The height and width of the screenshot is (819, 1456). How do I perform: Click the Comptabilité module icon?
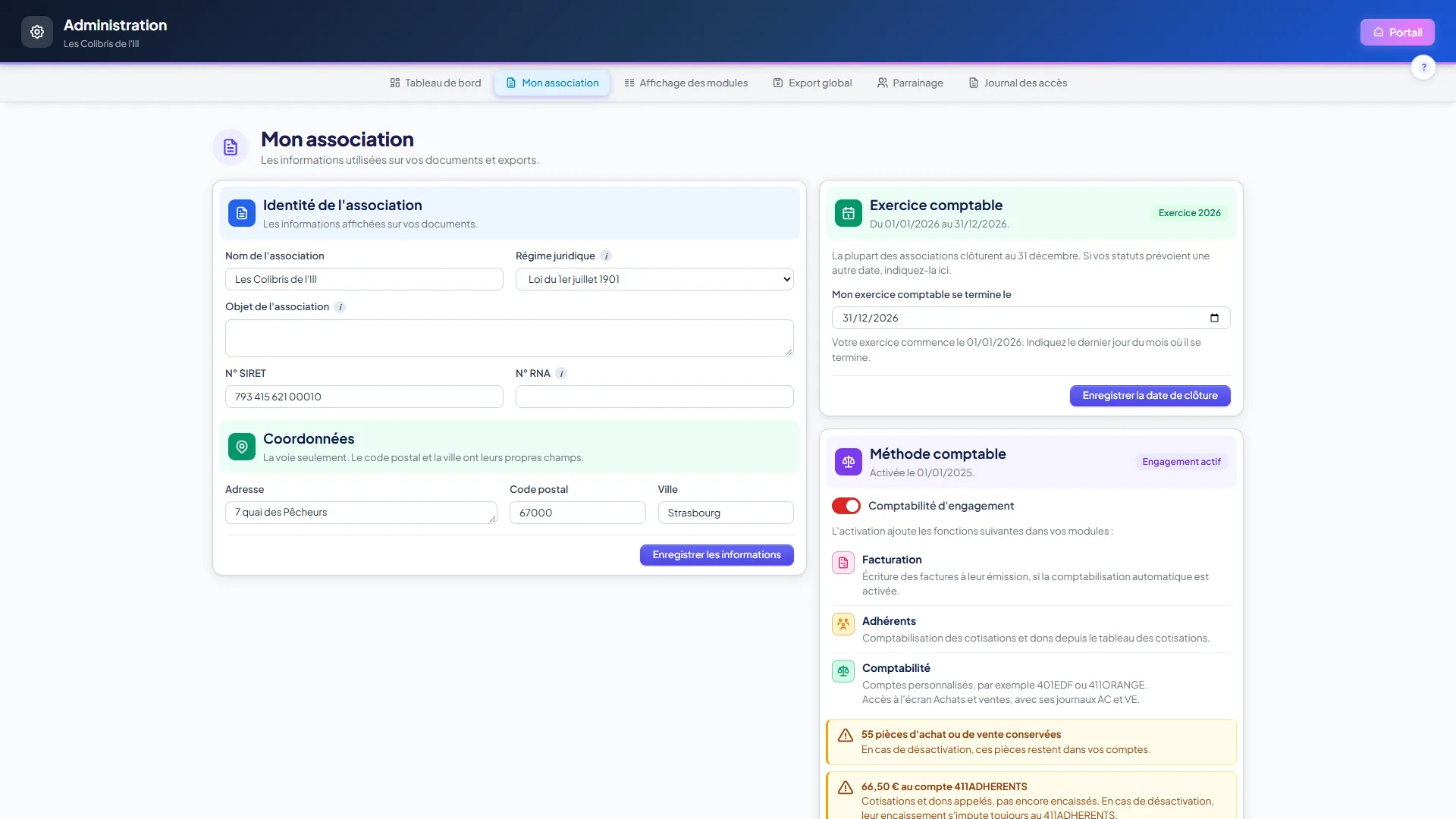pyautogui.click(x=843, y=672)
